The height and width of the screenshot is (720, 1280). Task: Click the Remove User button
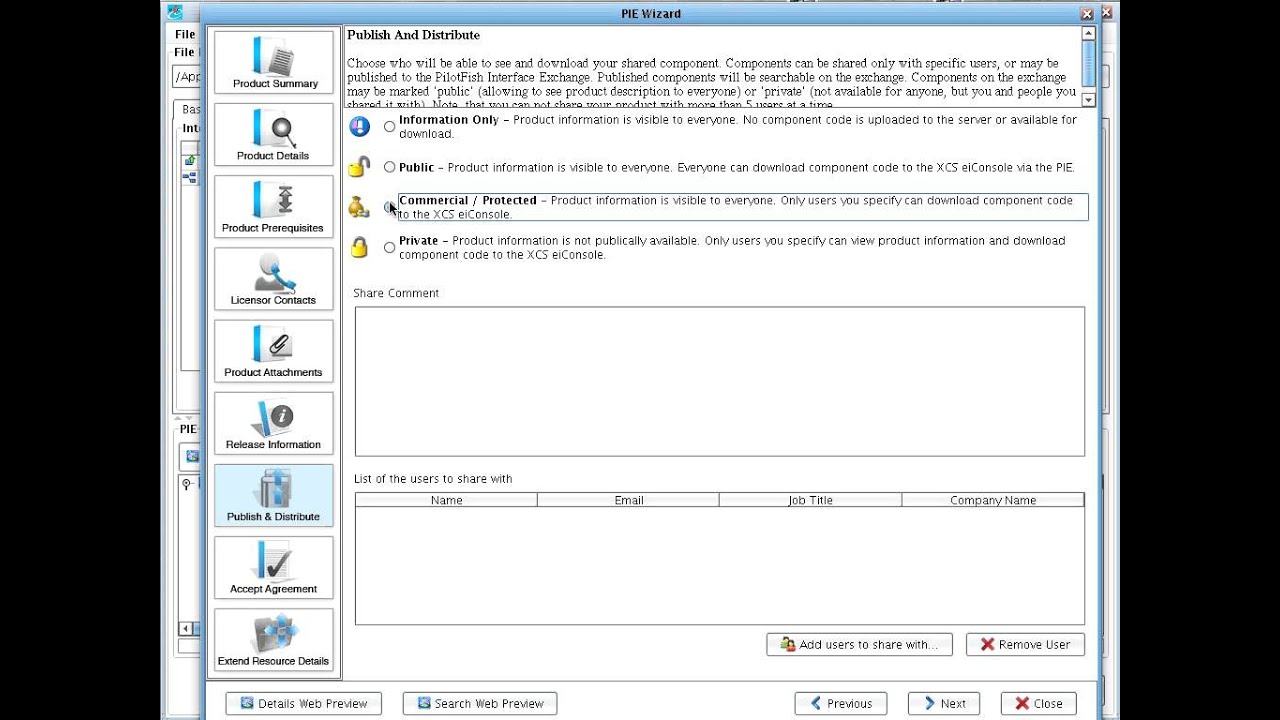[x=1025, y=645]
